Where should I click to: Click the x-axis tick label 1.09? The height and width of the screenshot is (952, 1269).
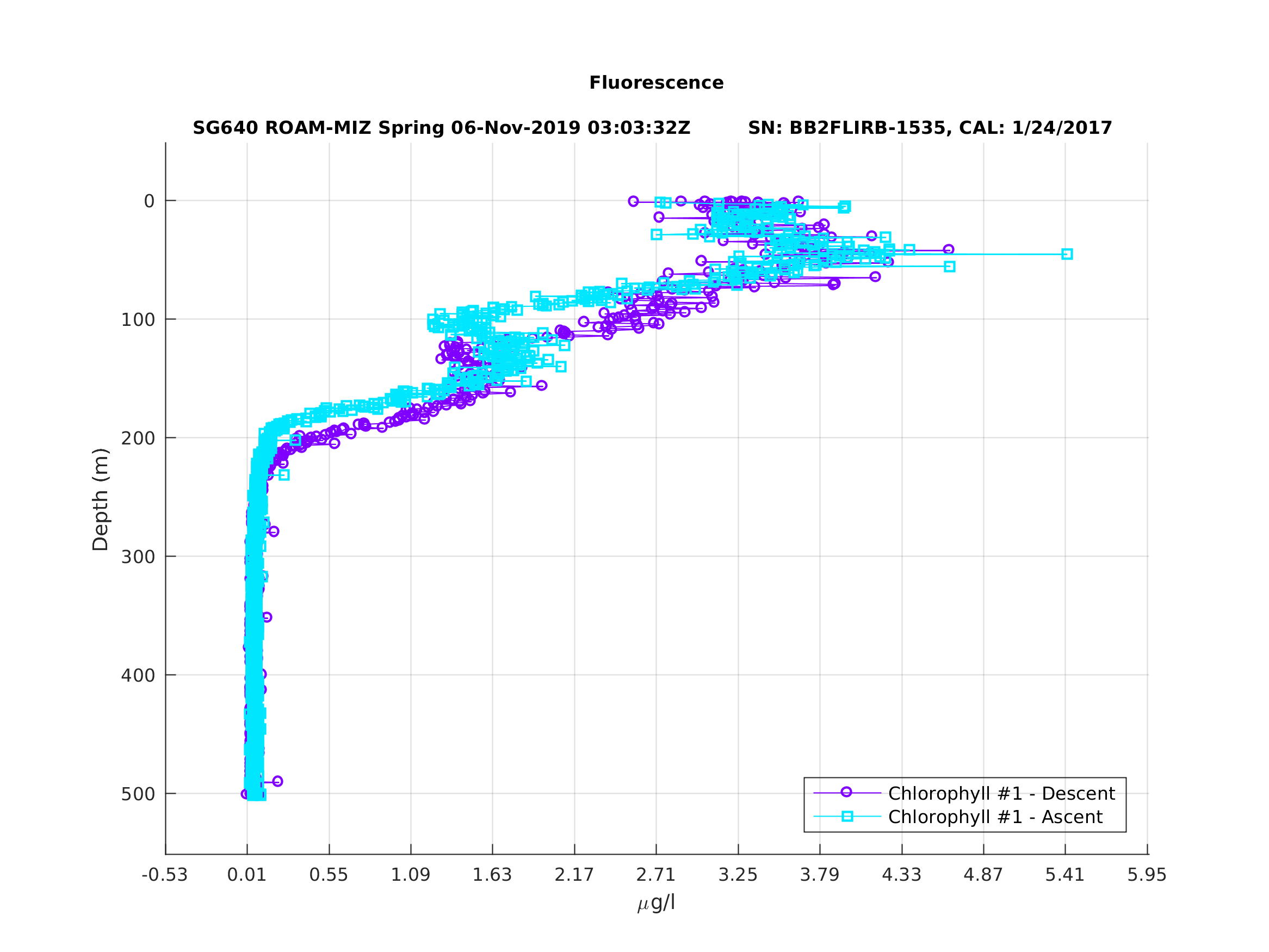click(411, 875)
